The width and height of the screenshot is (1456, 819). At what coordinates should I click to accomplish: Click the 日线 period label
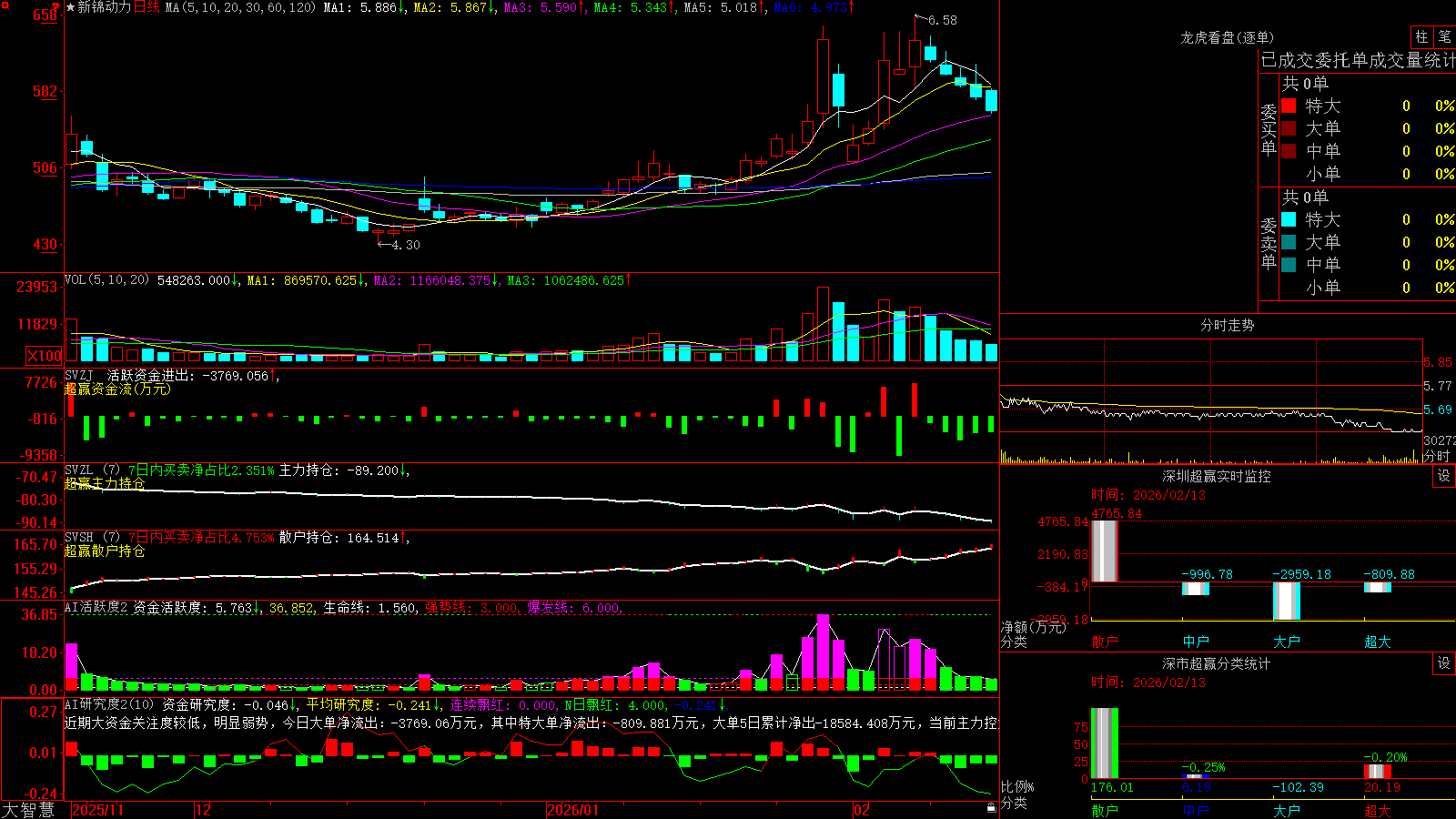click(x=147, y=7)
